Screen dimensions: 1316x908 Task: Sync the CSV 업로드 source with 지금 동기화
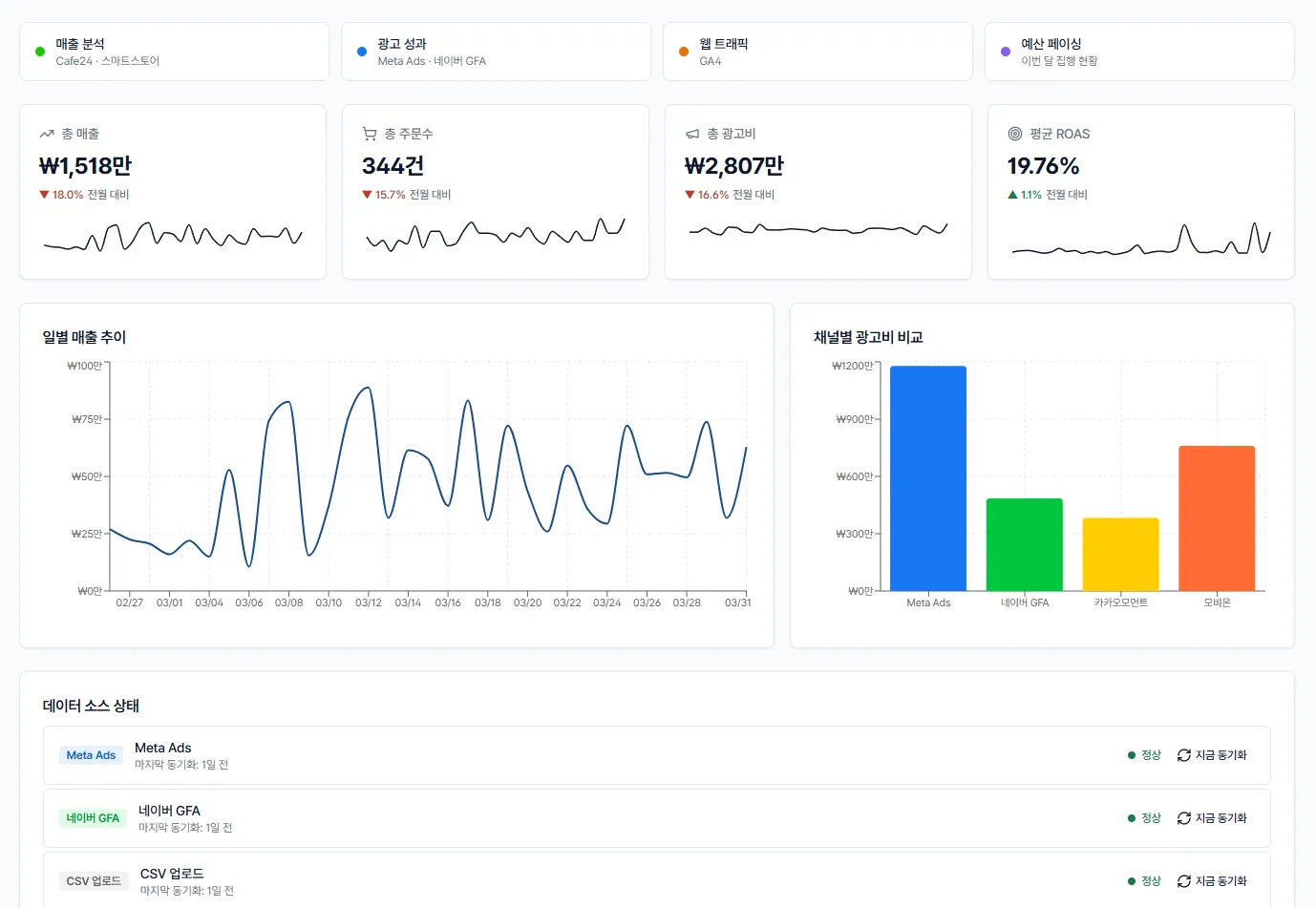1212,881
